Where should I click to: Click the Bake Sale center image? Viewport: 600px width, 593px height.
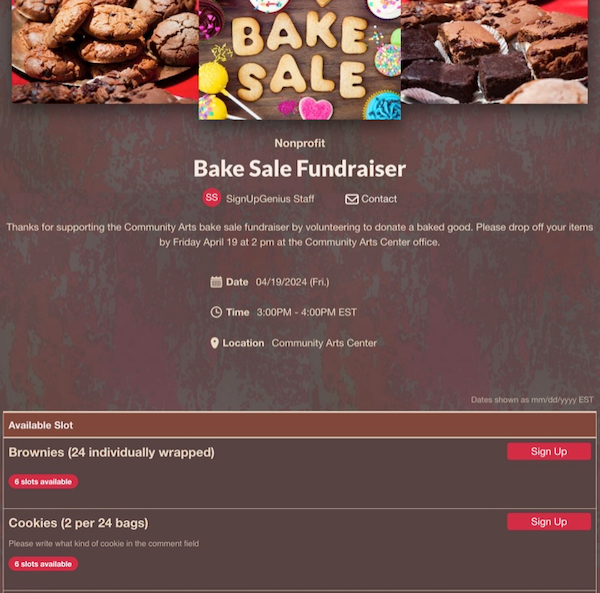click(x=300, y=60)
